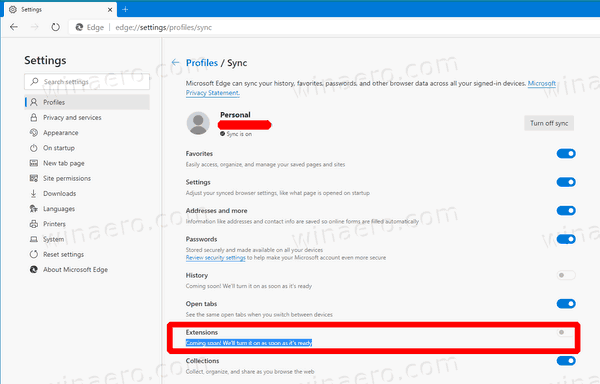Click the Site permissions icon

point(34,178)
